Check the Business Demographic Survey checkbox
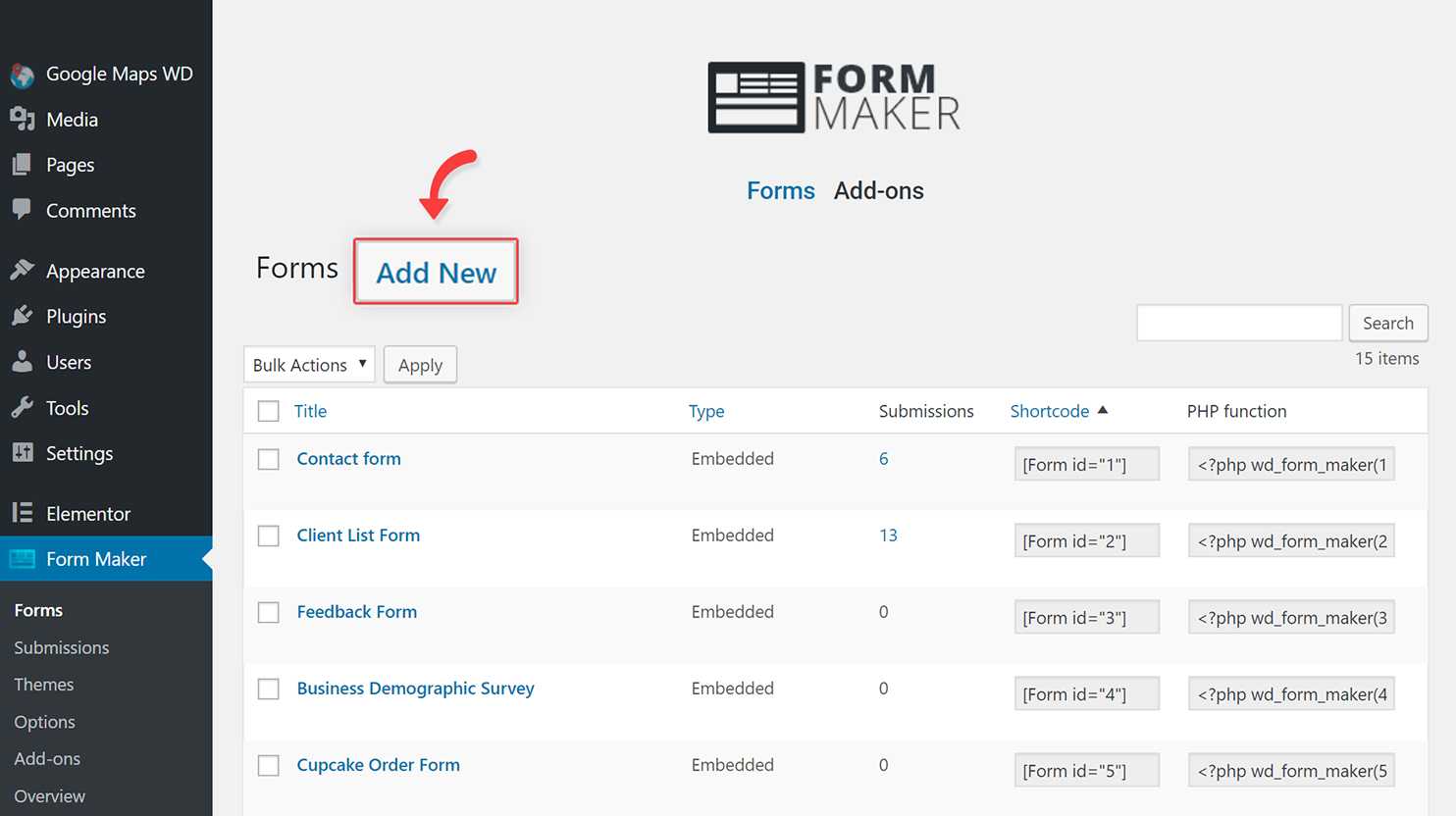The image size is (1456, 816). click(268, 688)
